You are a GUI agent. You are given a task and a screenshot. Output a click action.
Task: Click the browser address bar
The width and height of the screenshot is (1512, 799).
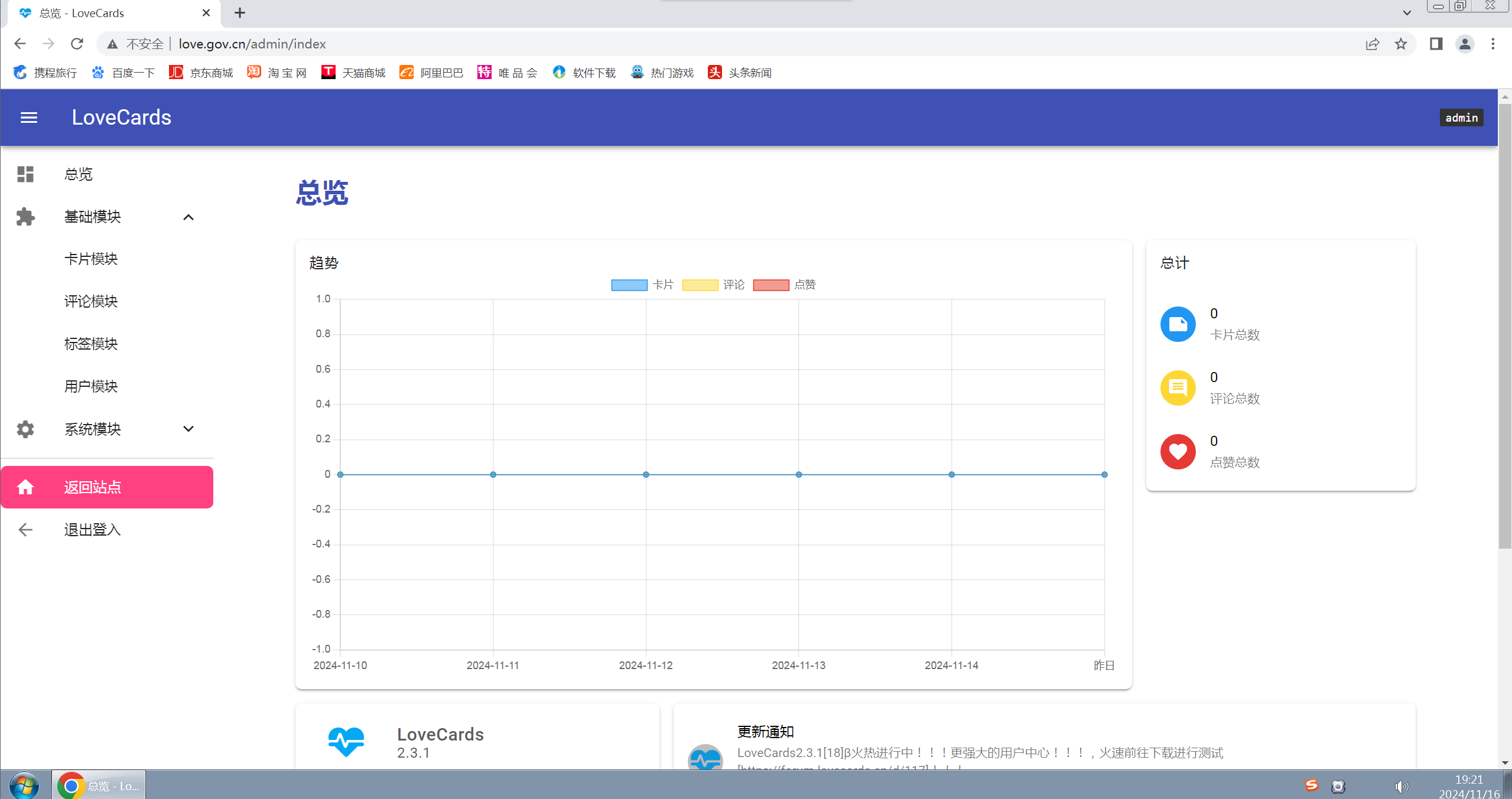pos(709,44)
